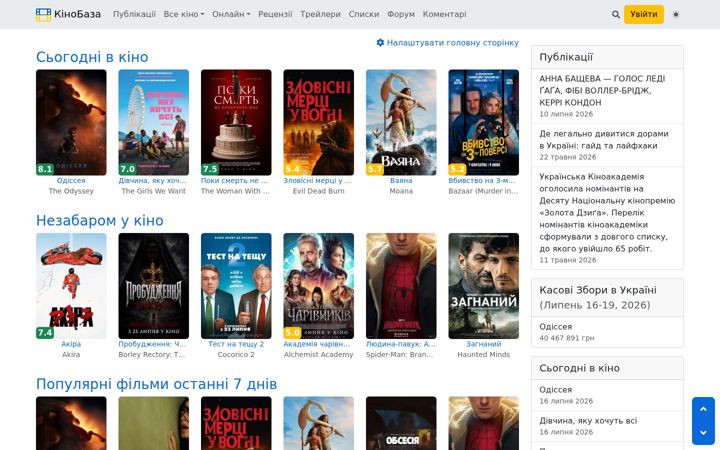The width and height of the screenshot is (720, 450).
Task: Toggle the light/dark theme sun icon
Action: coord(675,15)
